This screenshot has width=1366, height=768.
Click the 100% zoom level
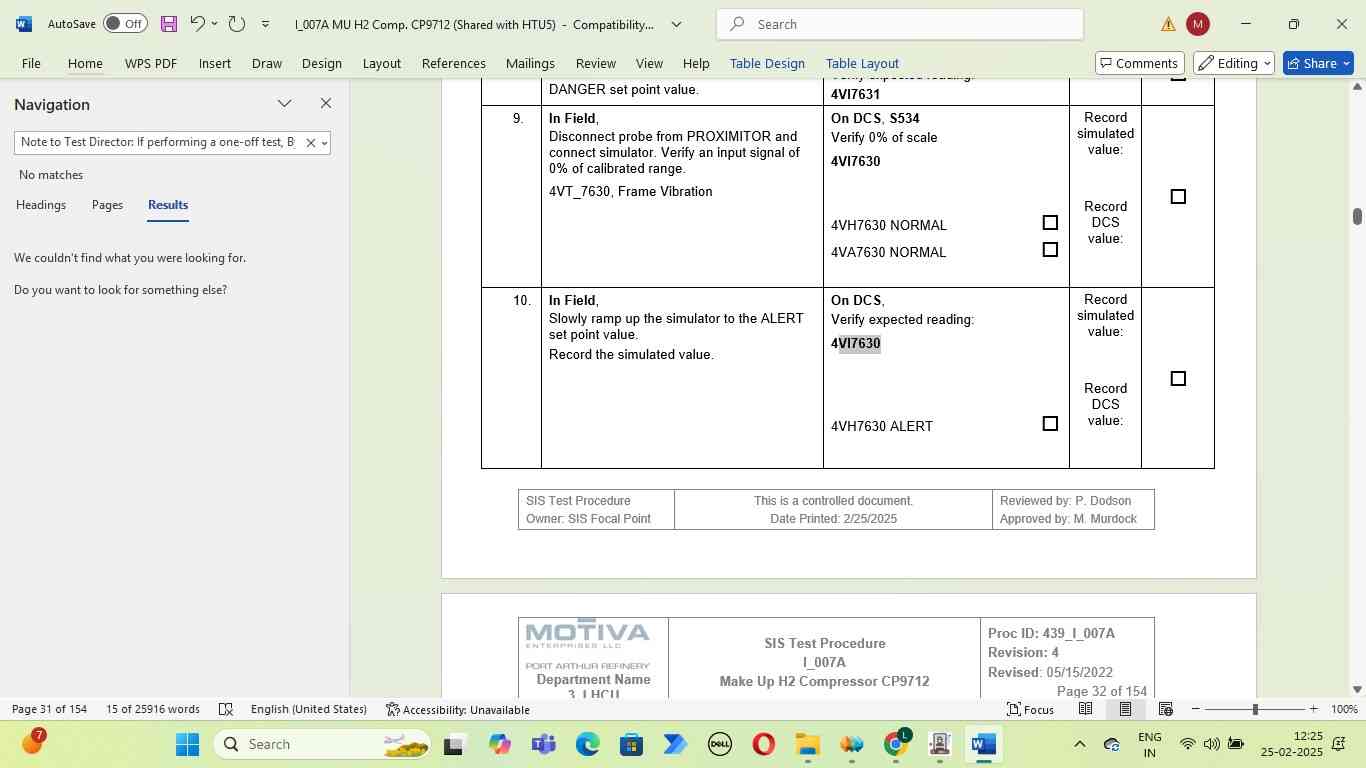point(1345,710)
